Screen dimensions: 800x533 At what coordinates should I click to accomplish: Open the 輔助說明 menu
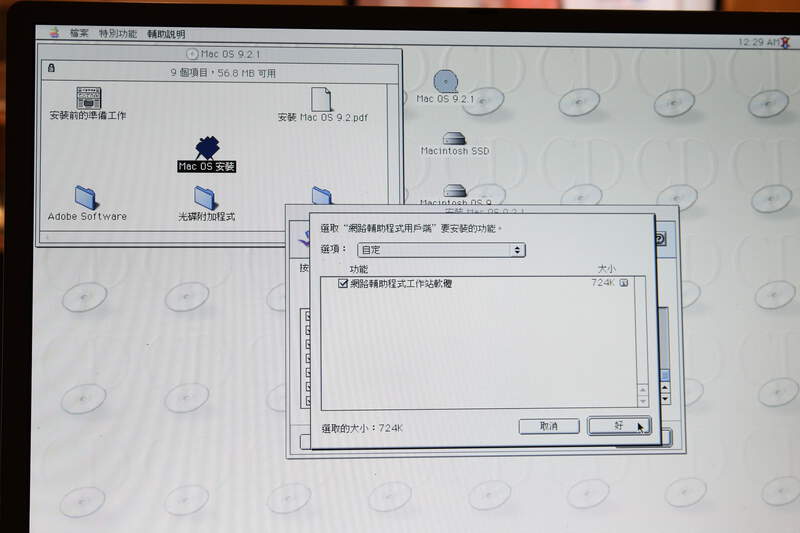click(x=166, y=34)
